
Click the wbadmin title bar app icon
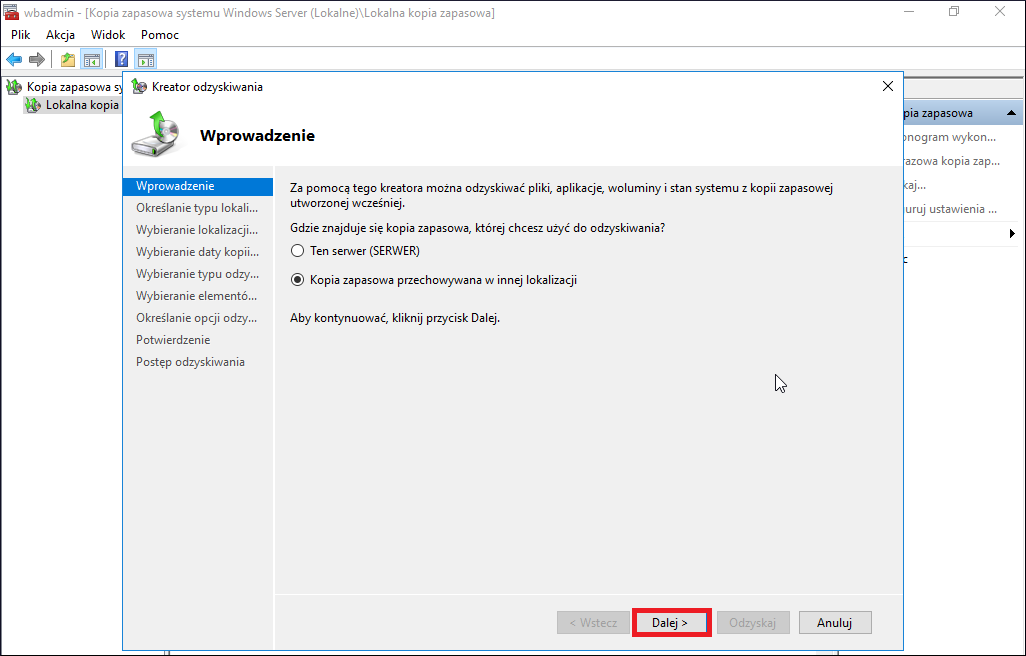point(10,12)
